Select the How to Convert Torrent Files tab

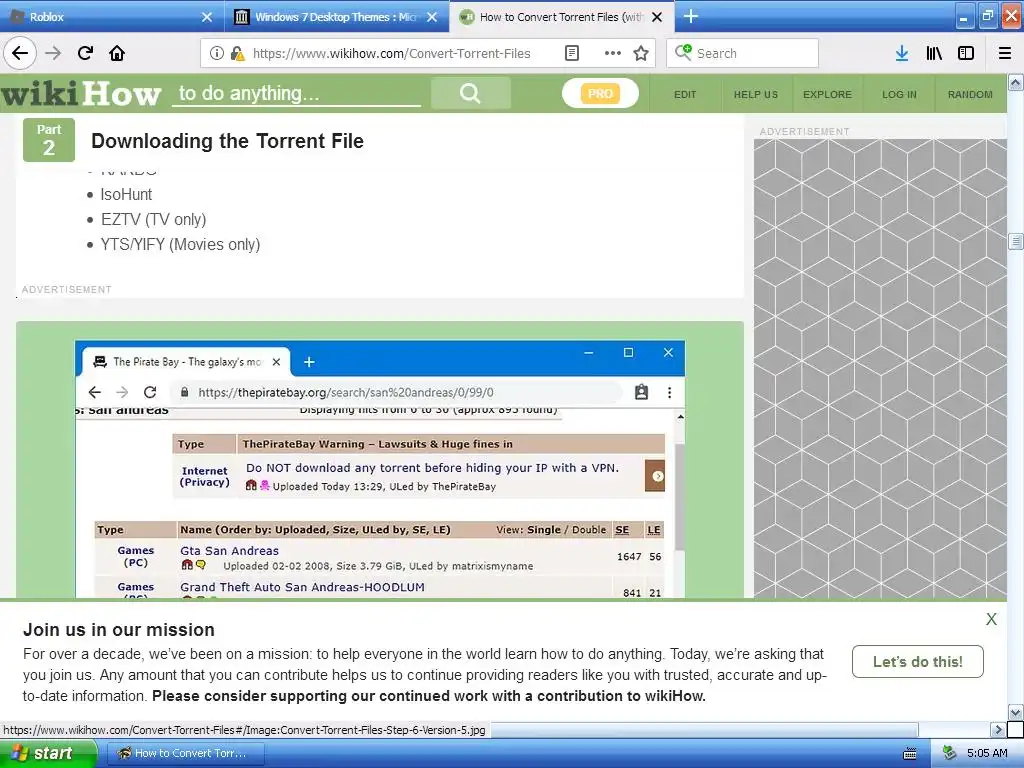pyautogui.click(x=562, y=17)
